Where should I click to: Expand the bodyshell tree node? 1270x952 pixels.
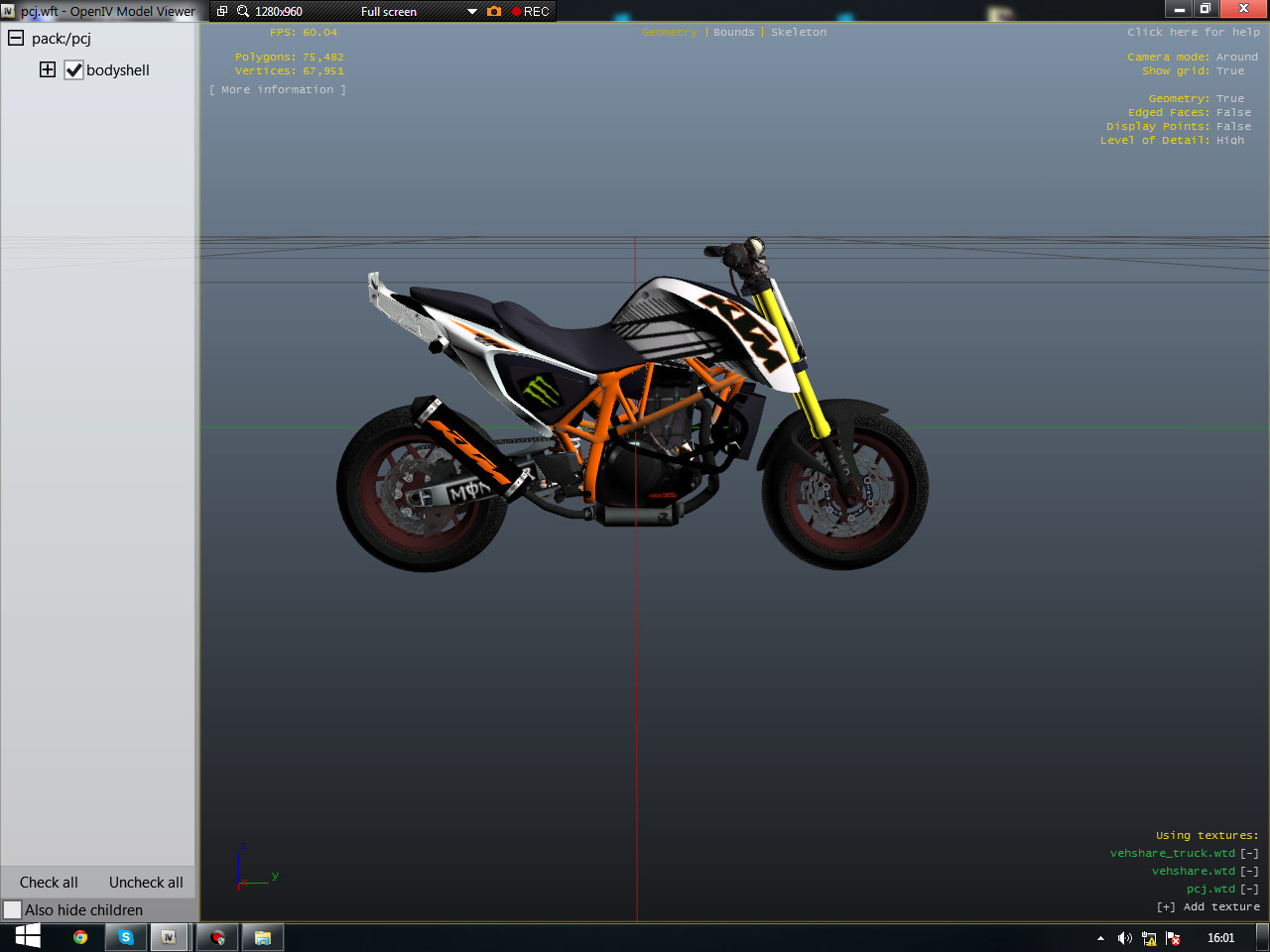pyautogui.click(x=48, y=69)
